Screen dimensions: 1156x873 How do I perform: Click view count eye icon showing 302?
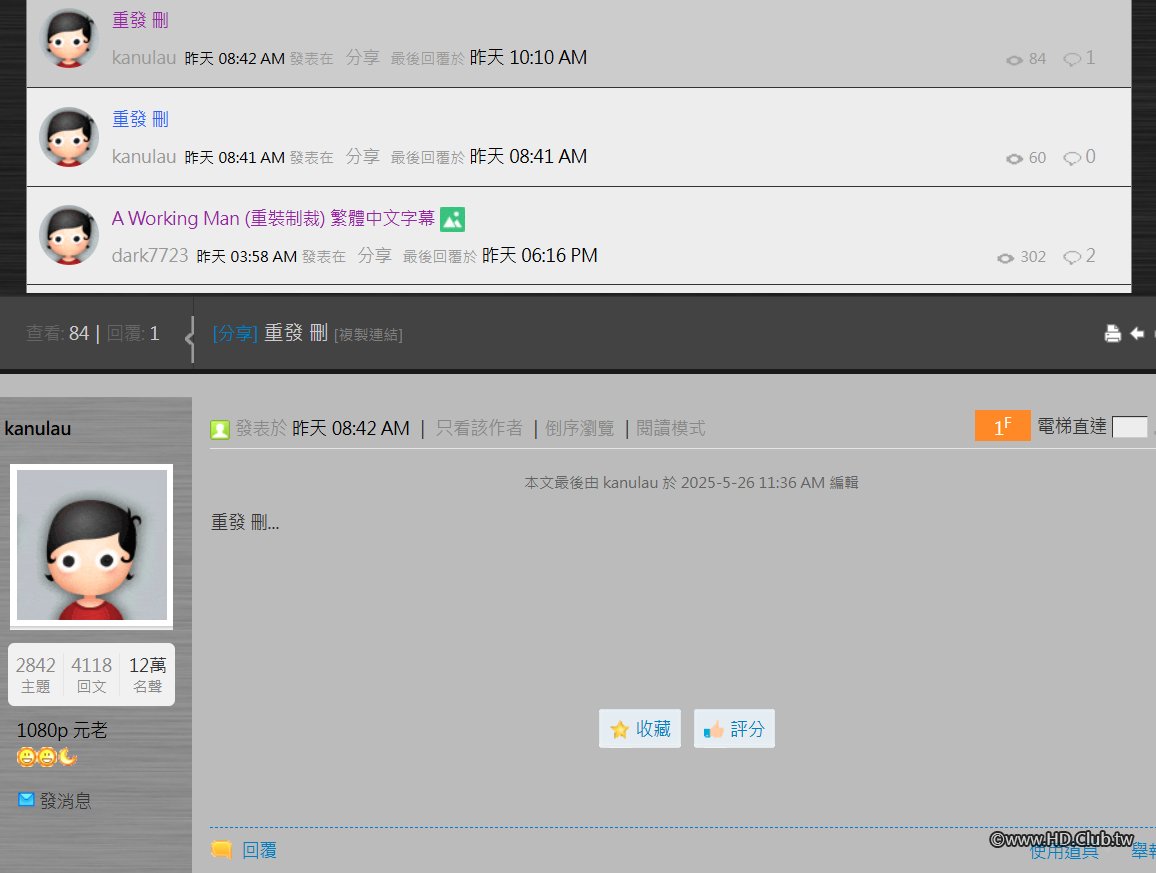[x=1006, y=257]
